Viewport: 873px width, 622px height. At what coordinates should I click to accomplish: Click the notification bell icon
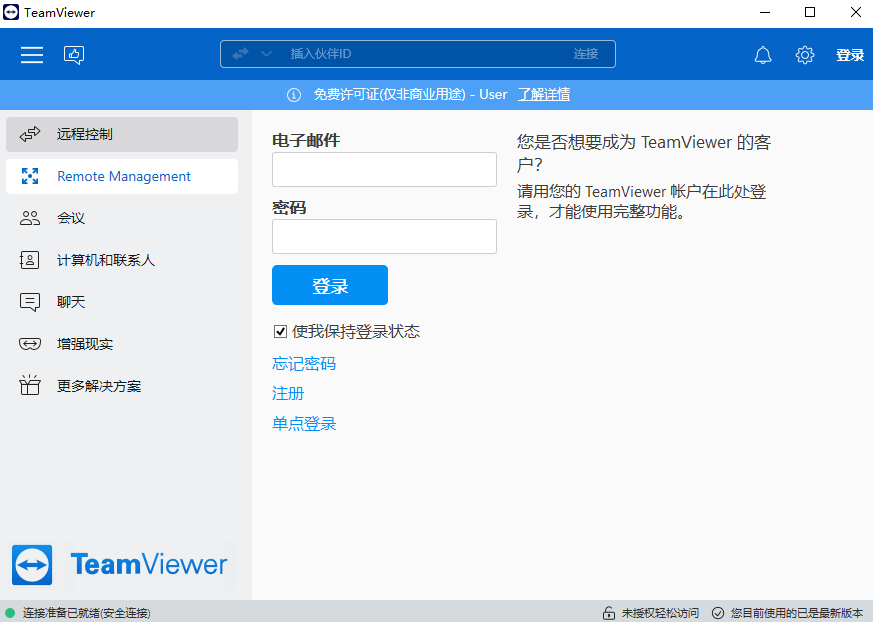763,54
